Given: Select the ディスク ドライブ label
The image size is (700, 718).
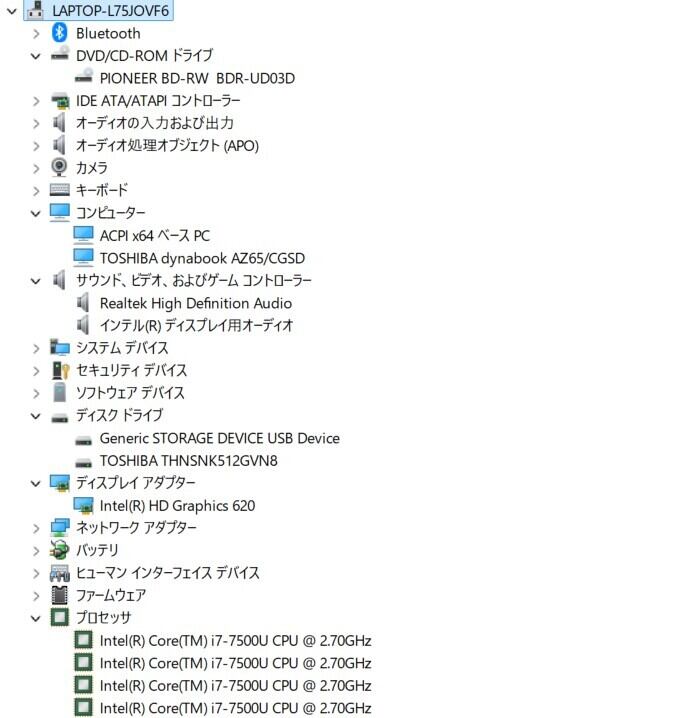Looking at the screenshot, I should pos(119,415).
